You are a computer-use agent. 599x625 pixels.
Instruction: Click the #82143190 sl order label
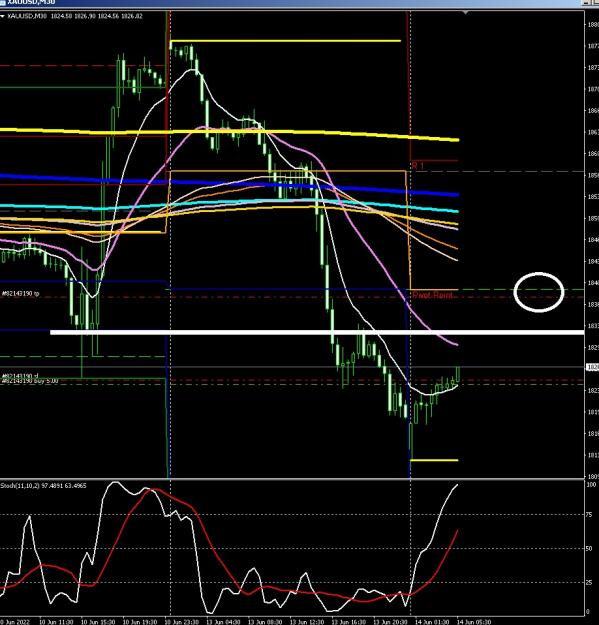20,375
